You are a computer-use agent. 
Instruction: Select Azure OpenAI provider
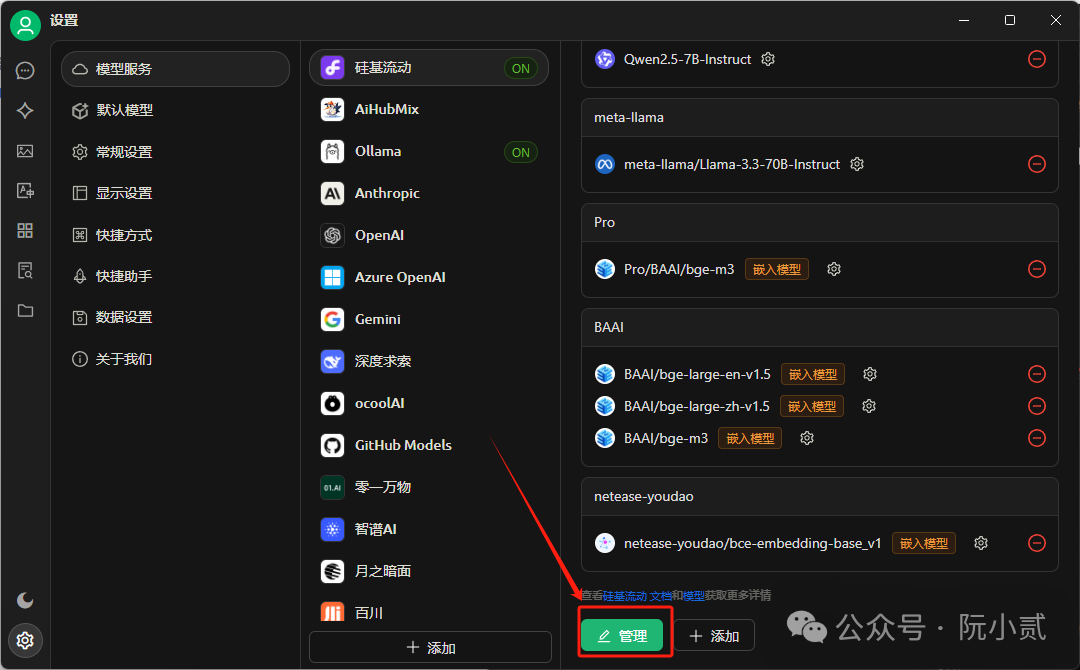point(429,278)
